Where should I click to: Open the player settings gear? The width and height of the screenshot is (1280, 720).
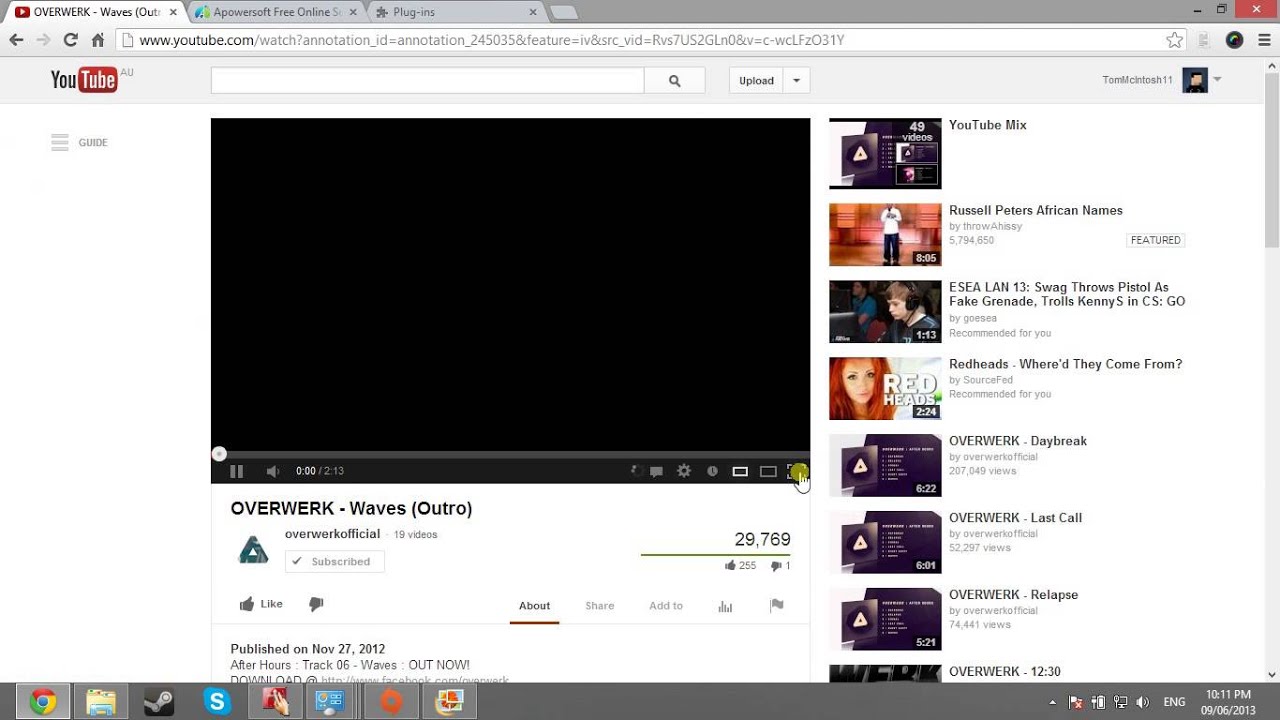pyautogui.click(x=684, y=471)
